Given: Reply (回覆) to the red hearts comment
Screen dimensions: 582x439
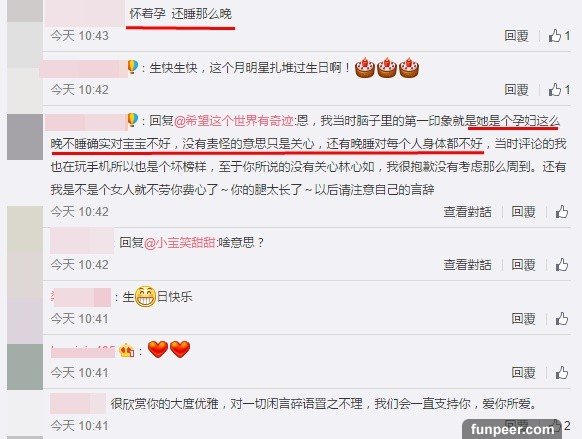Looking at the screenshot, I should pyautogui.click(x=523, y=373).
